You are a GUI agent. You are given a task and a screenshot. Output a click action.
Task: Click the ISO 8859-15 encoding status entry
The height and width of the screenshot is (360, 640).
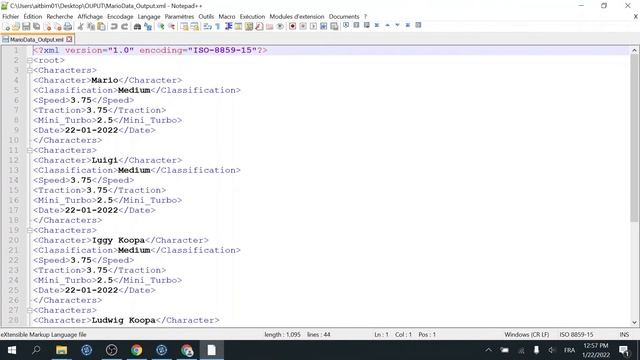576,335
